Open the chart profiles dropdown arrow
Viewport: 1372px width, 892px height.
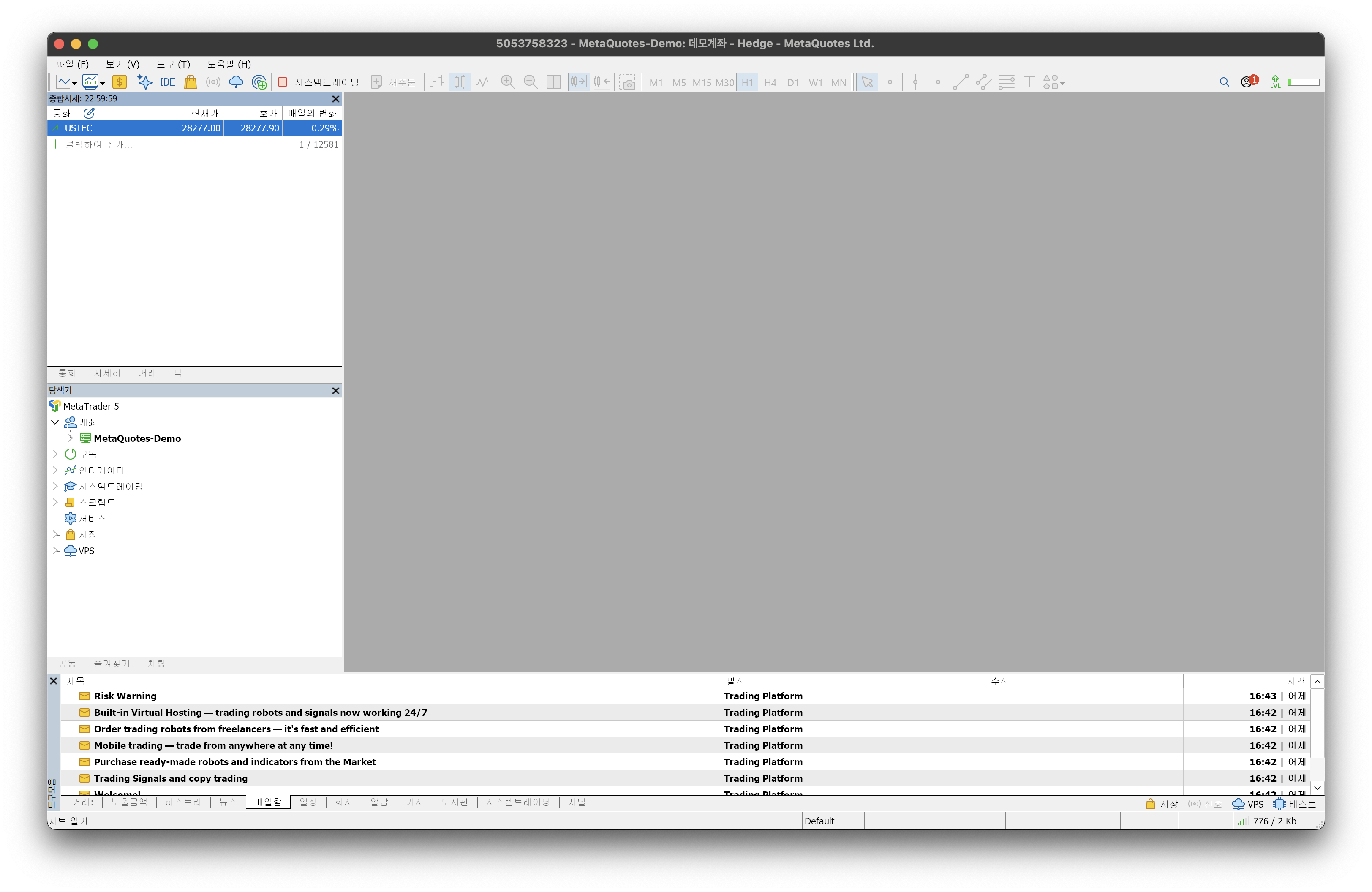(x=102, y=83)
